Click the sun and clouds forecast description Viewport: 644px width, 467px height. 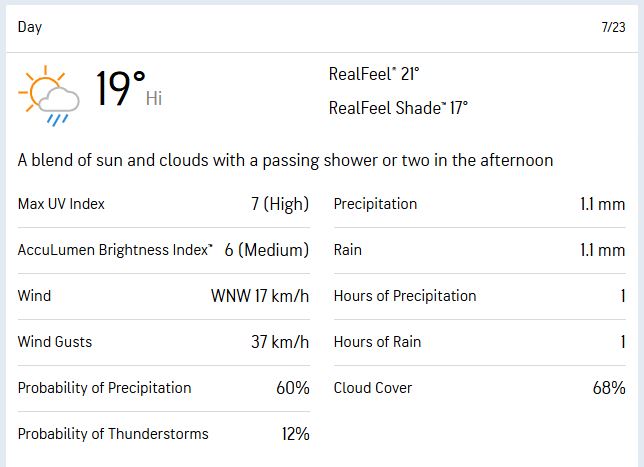click(285, 160)
